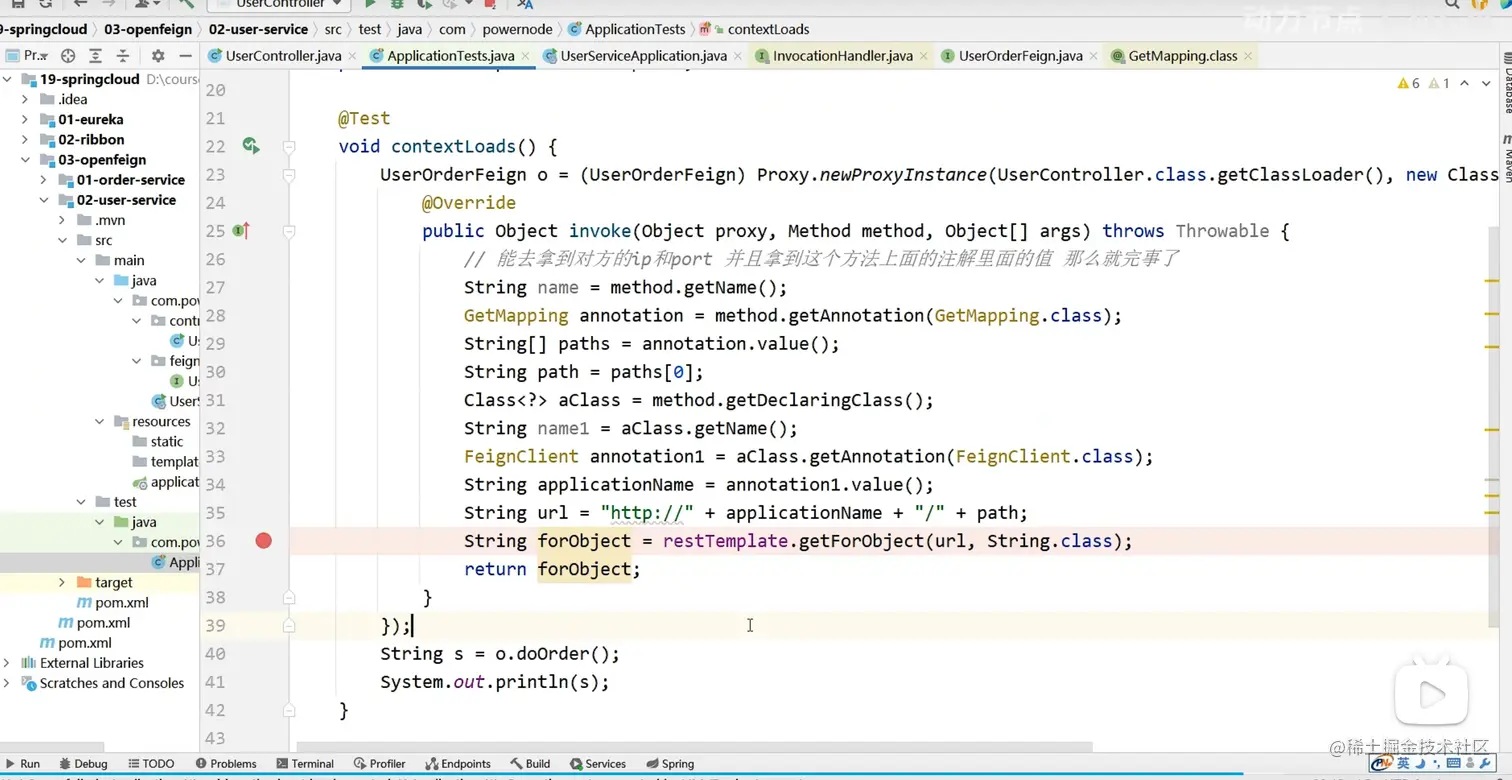Click the red Stop icon

click(x=490, y=4)
